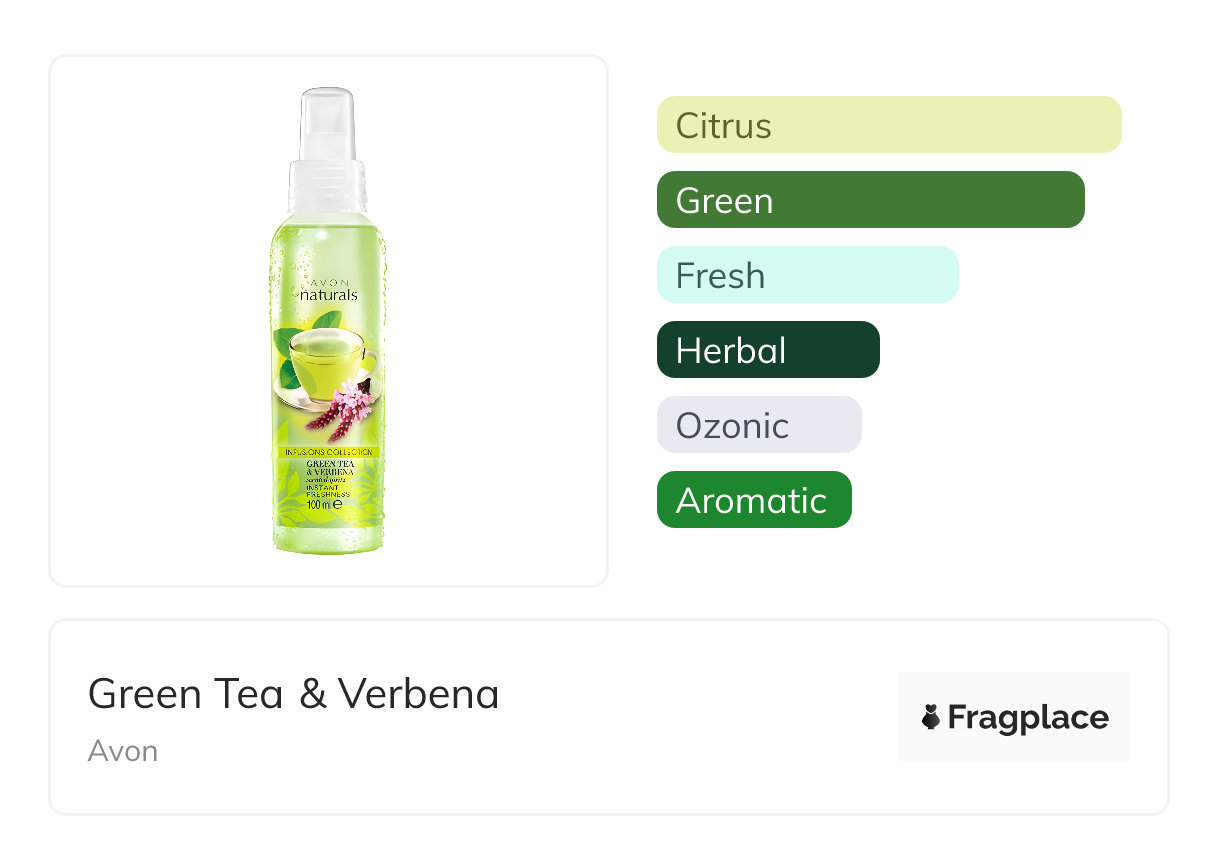Open the Avon brand link
Viewport: 1218px width, 864px height.
click(x=123, y=751)
